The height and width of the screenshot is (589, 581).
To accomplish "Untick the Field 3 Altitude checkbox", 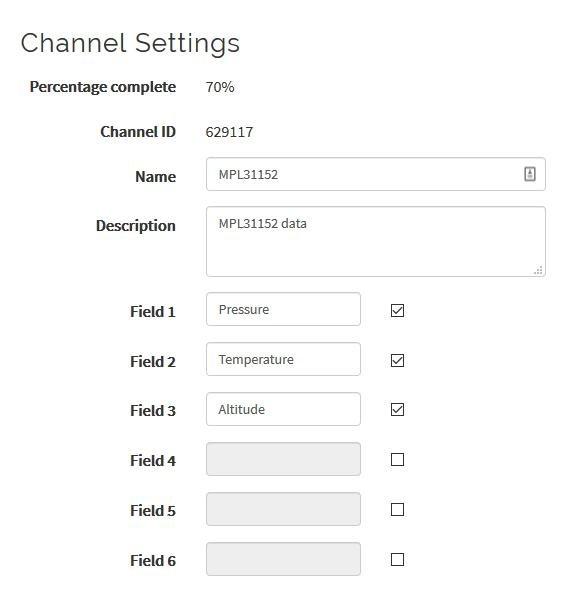I will tap(397, 409).
